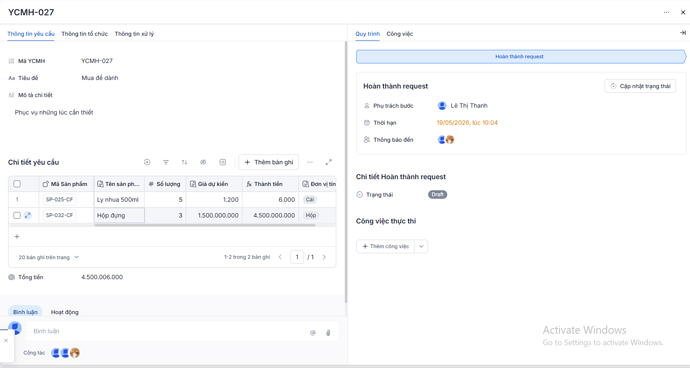
Task: Click the mention icon in comment box
Action: pyautogui.click(x=313, y=333)
